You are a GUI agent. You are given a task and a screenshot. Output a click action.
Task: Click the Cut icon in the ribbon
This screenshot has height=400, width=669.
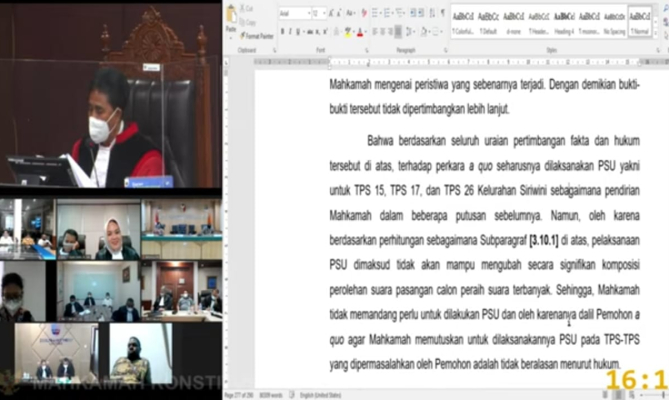pos(250,10)
